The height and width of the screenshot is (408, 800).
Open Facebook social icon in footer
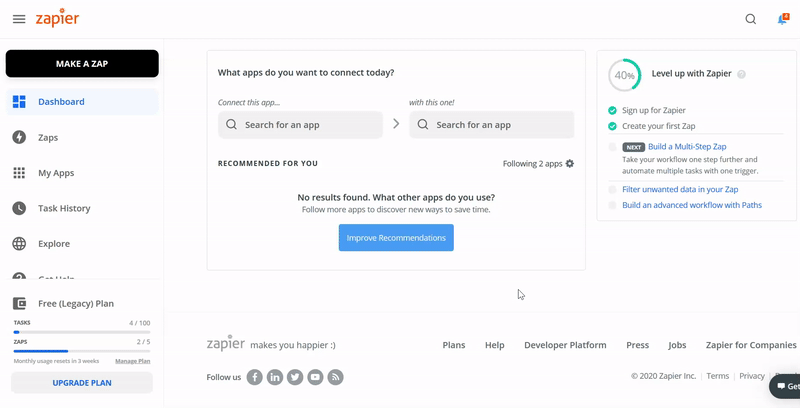pyautogui.click(x=255, y=377)
